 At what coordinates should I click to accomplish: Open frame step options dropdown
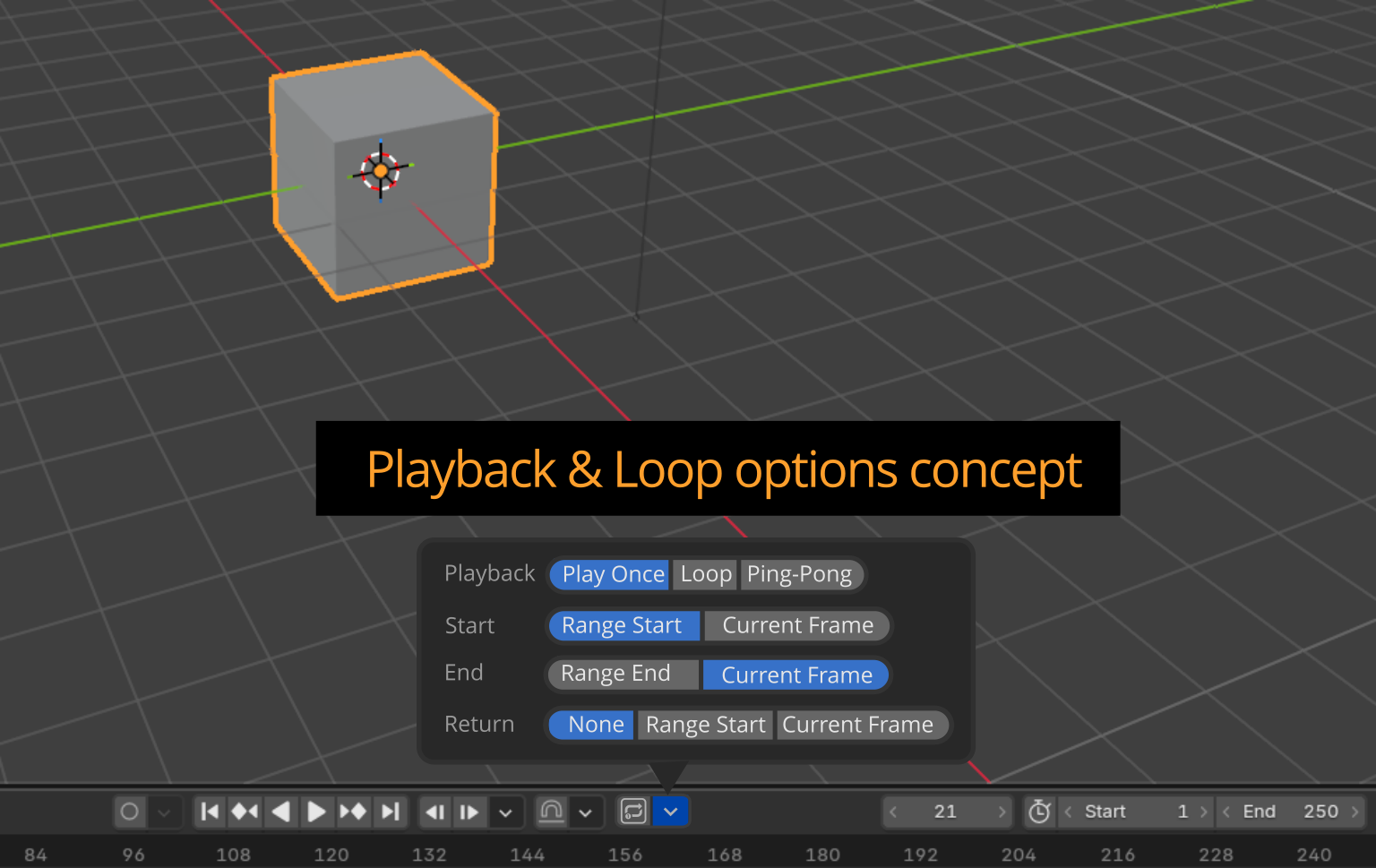point(505,812)
